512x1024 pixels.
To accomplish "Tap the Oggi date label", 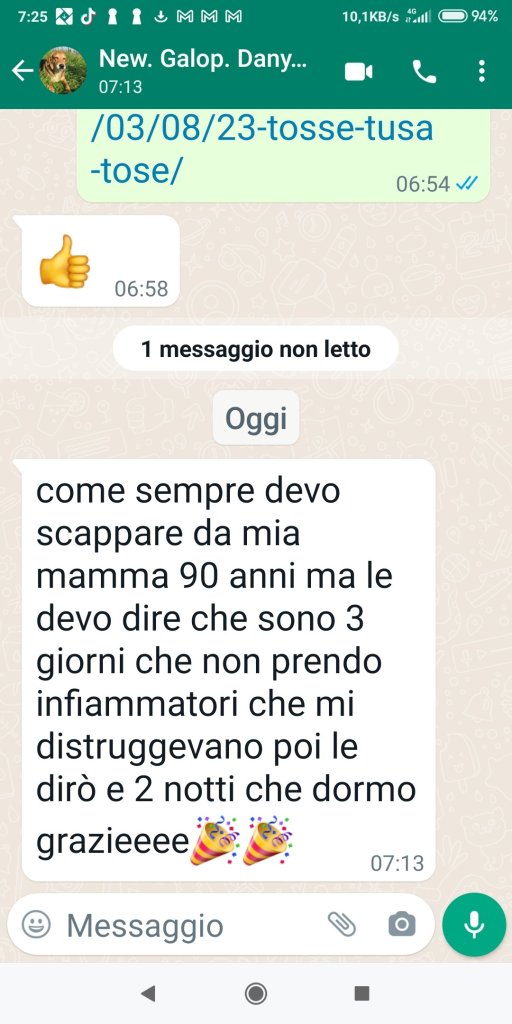I will click(x=256, y=418).
